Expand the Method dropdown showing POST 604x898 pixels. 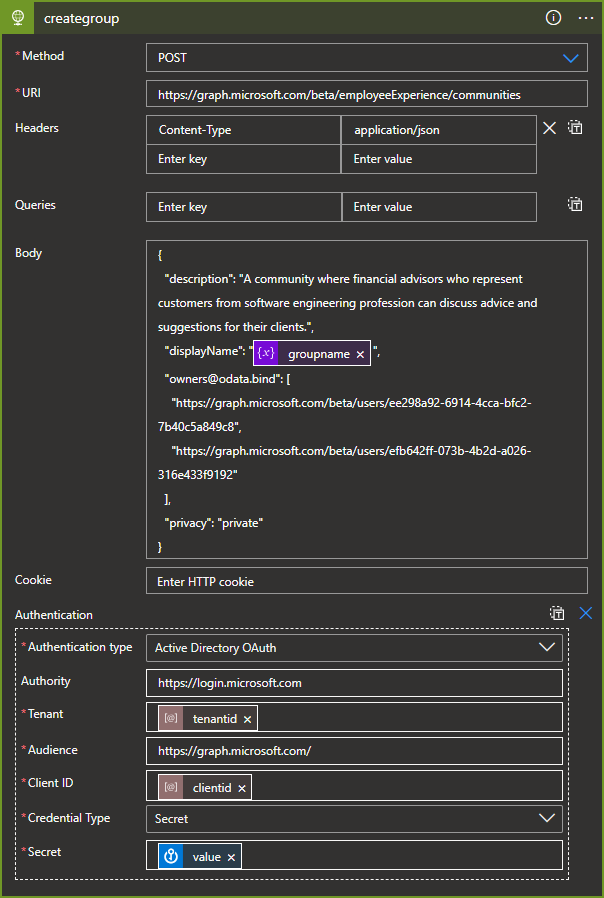point(570,58)
